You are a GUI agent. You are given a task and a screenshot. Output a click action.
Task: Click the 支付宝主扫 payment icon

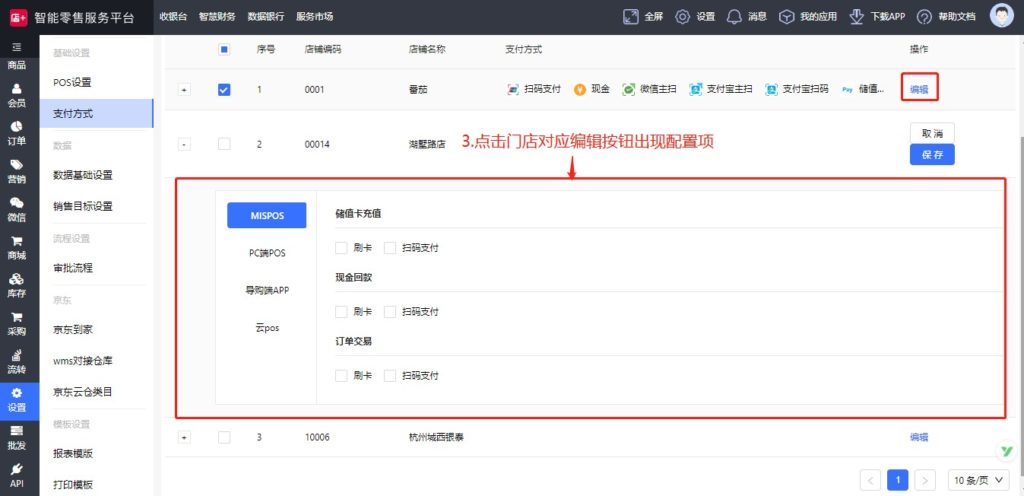click(x=696, y=89)
